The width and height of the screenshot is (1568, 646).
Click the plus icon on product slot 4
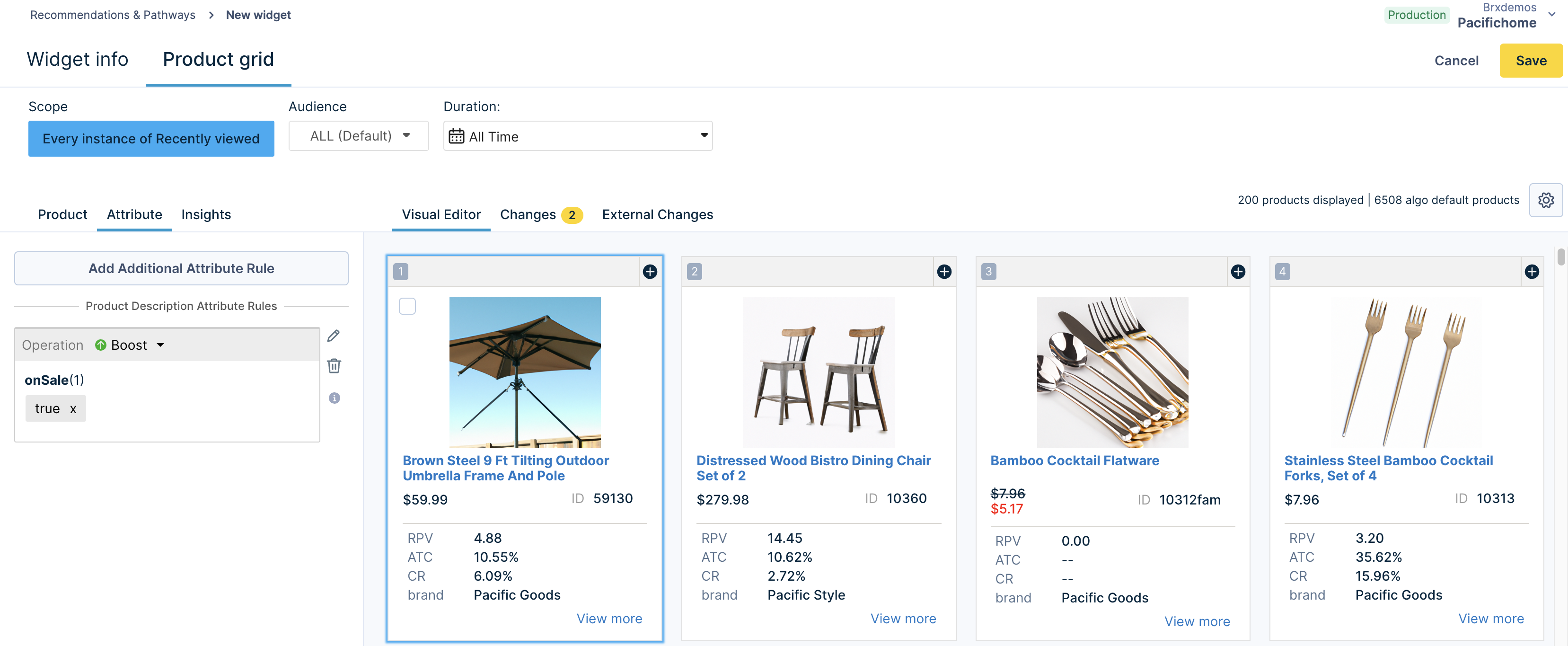point(1532,272)
